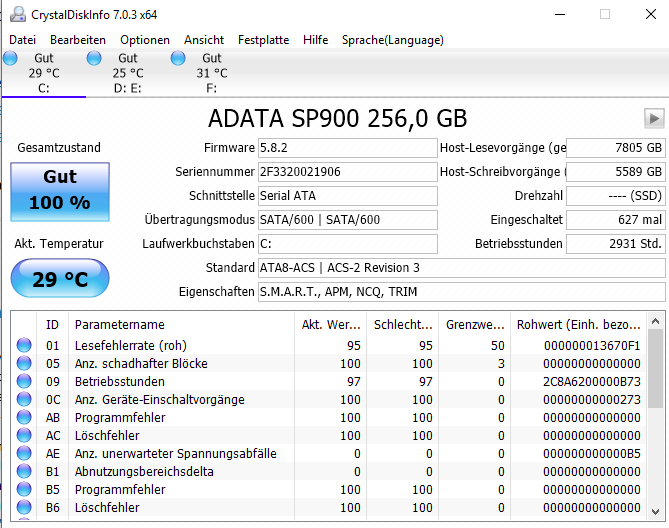Viewport: 669px width, 528px height.
Task: Switch to the C: drive tab at 29 °C
Action: point(44,73)
